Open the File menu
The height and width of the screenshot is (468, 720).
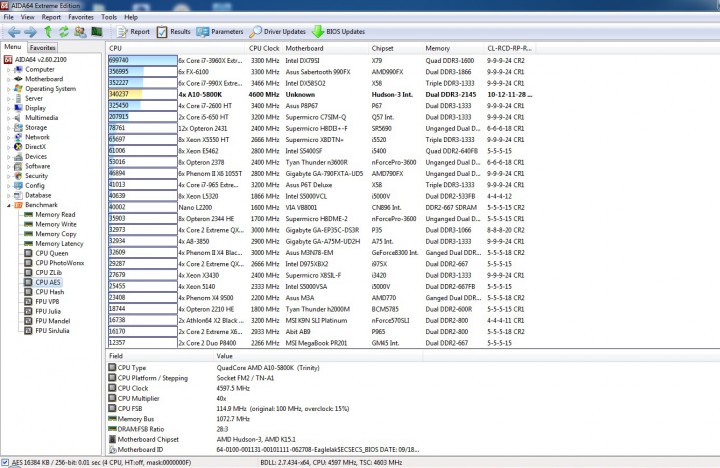(x=8, y=17)
